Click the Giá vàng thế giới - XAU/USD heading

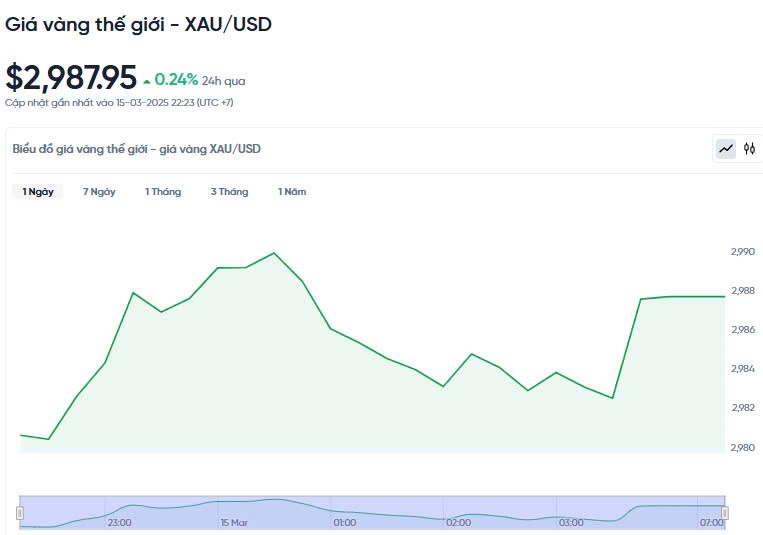pyautogui.click(x=138, y=23)
